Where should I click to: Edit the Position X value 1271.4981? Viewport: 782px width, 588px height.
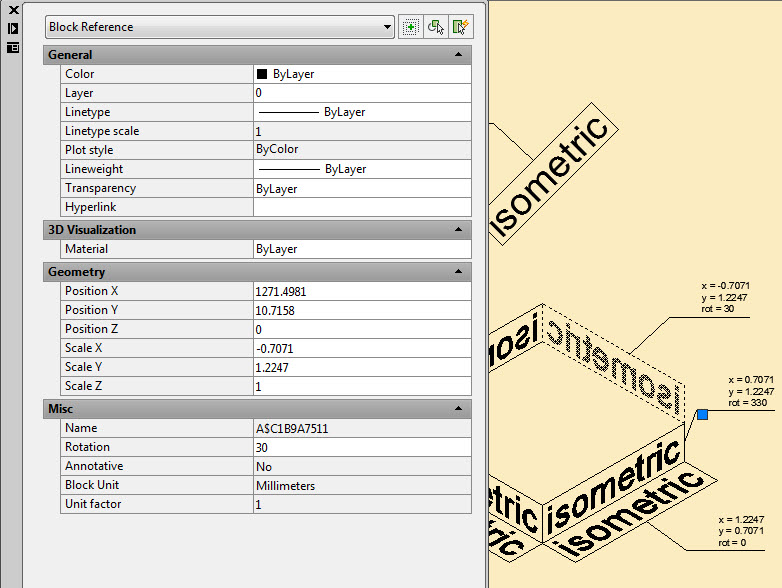click(362, 291)
